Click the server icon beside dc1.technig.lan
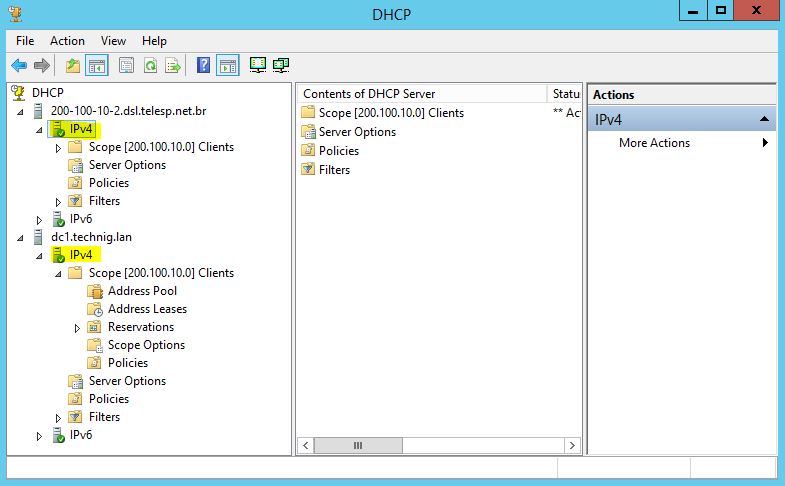785x486 pixels. [38, 237]
